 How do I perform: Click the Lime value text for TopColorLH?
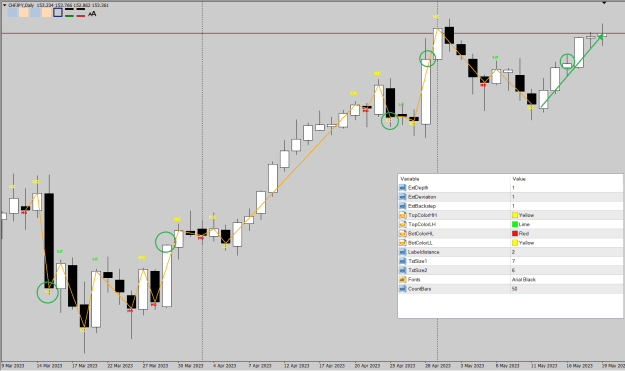coord(524,224)
